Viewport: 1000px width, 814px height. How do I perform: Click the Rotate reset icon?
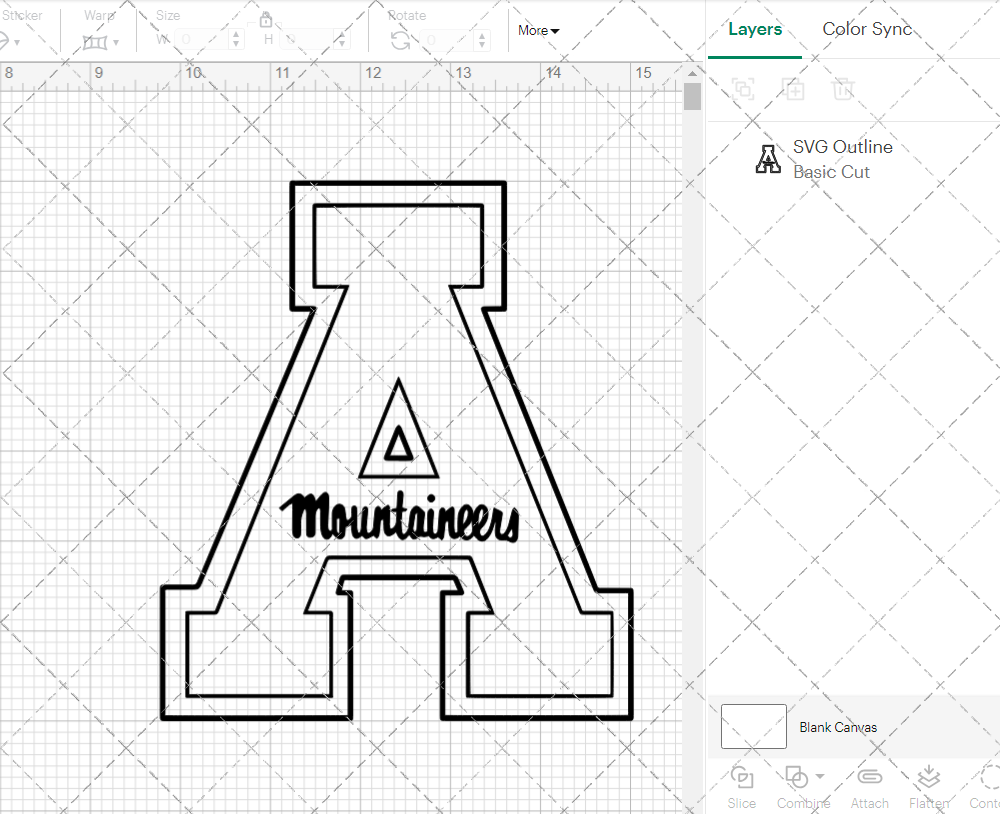click(x=399, y=40)
